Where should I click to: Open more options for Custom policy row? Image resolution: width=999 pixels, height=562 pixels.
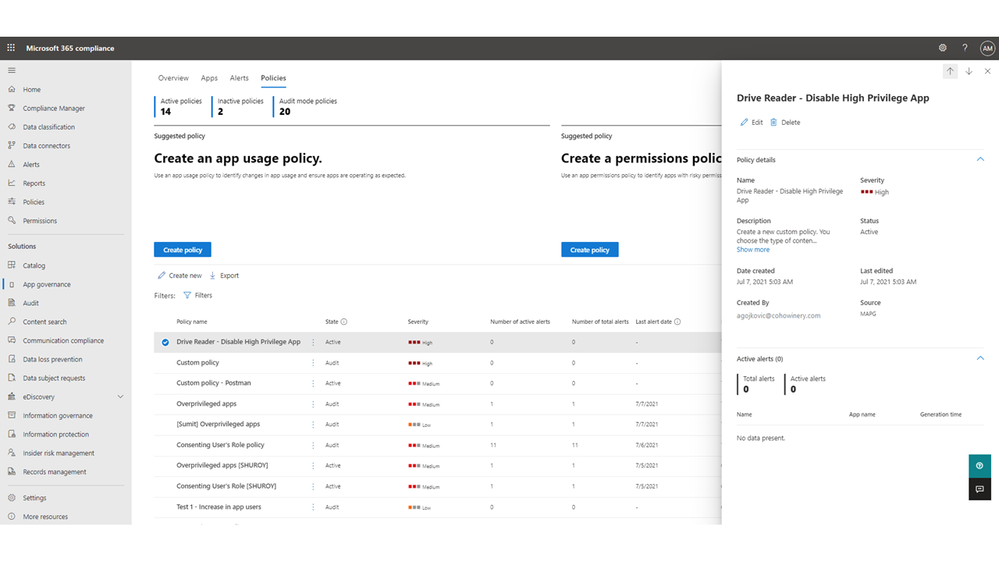[313, 363]
